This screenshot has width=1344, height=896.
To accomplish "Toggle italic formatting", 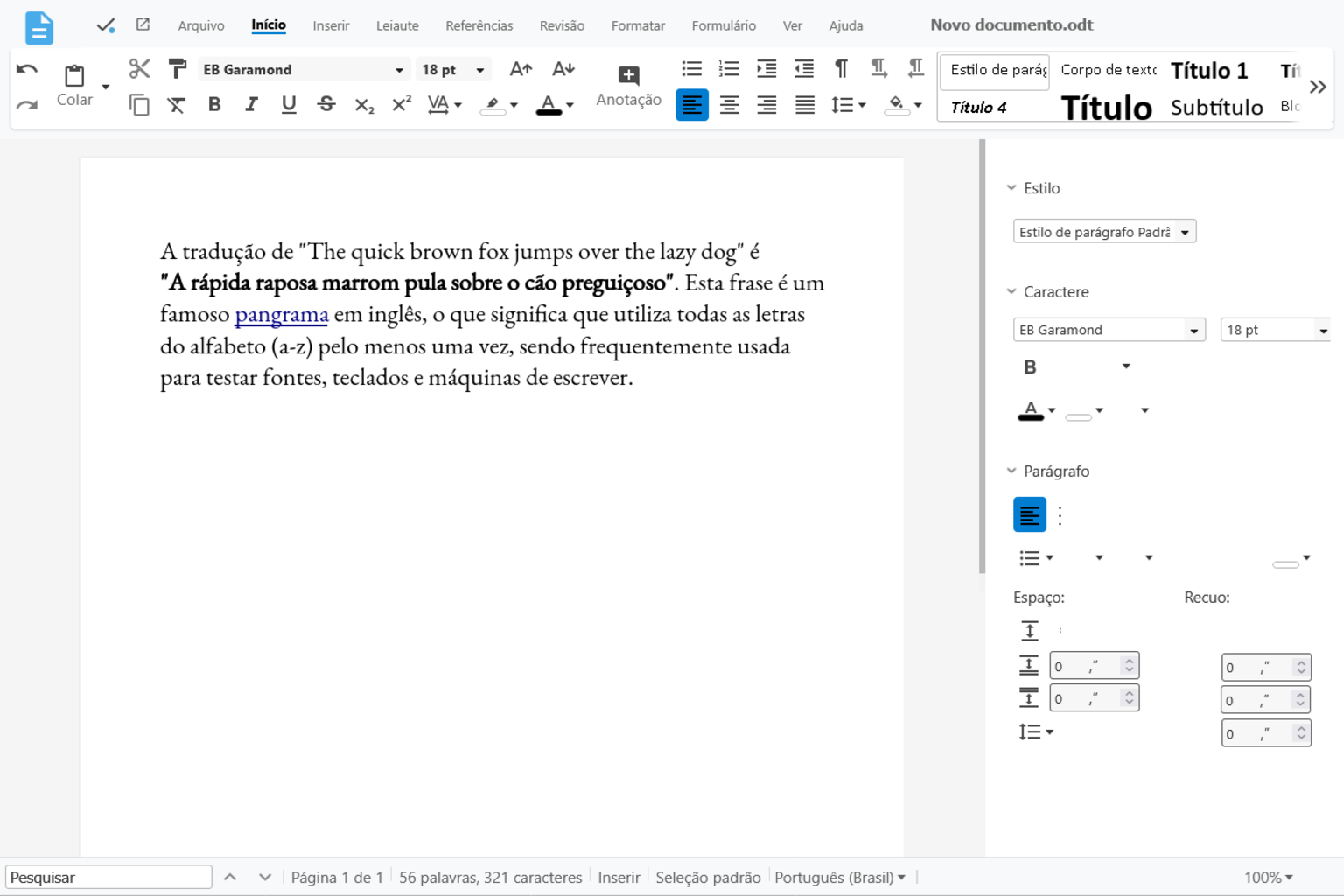I will coord(251,104).
